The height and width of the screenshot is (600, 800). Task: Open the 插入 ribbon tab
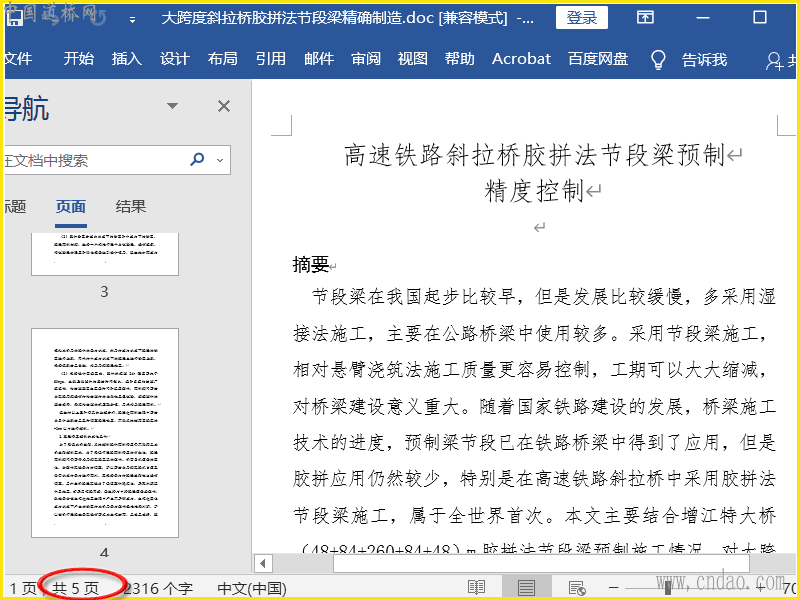[x=127, y=59]
